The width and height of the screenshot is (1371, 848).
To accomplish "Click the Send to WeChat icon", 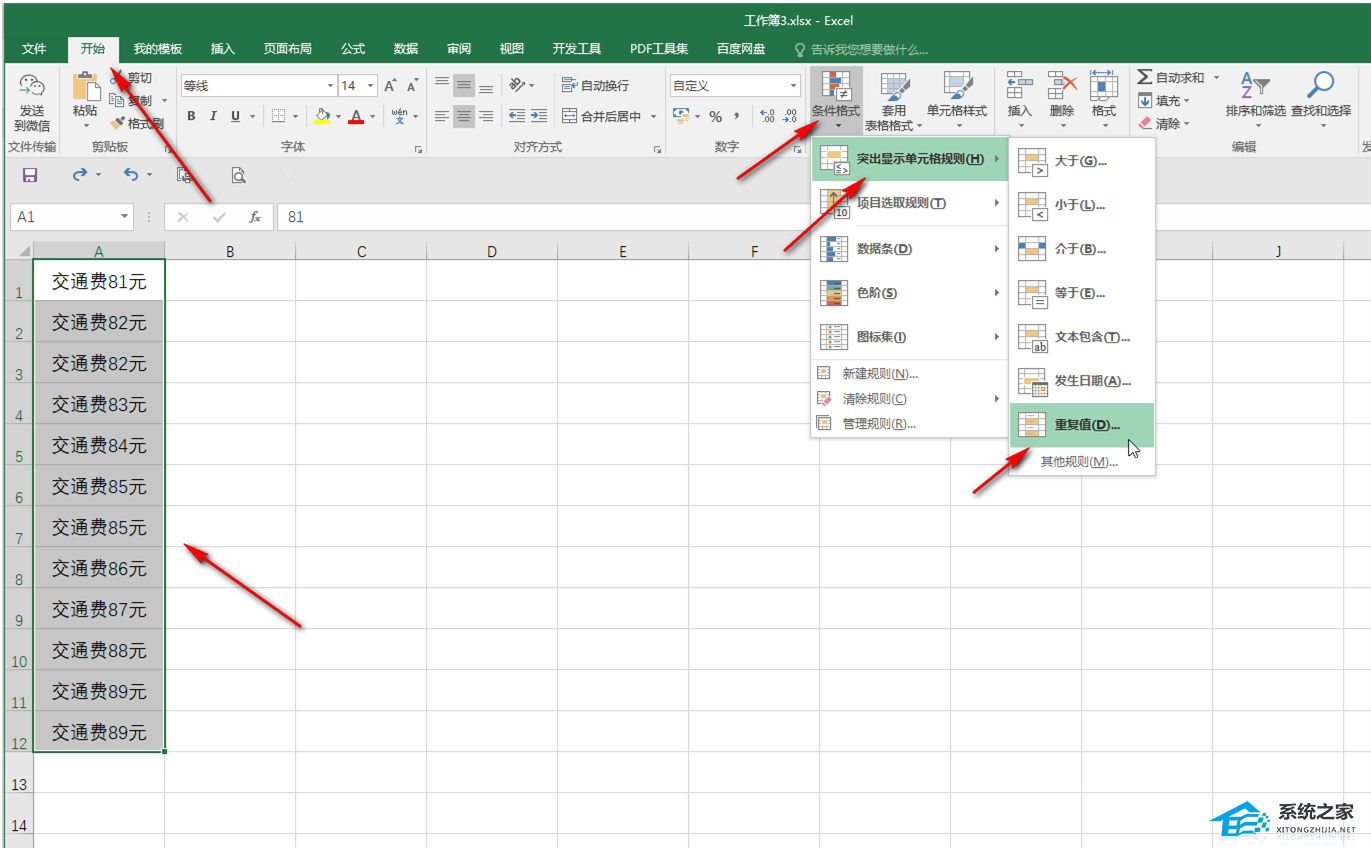I will click(31, 88).
